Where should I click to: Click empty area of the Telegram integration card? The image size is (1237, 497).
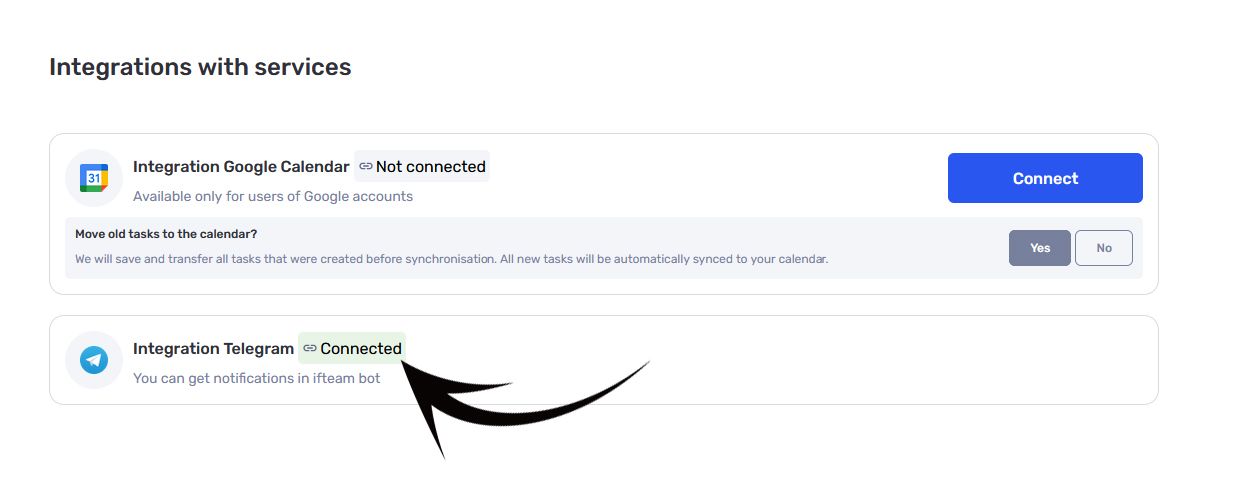coord(900,360)
